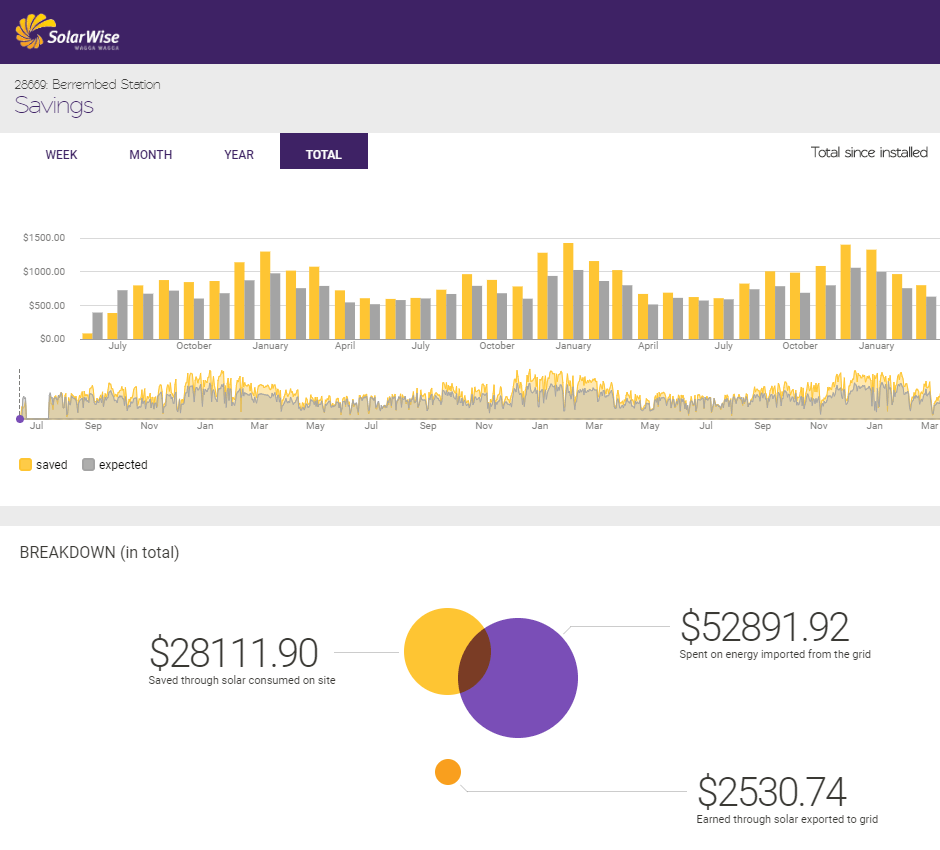The height and width of the screenshot is (850, 940).
Task: Click the large purple grid-import circle
Action: pyautogui.click(x=530, y=690)
